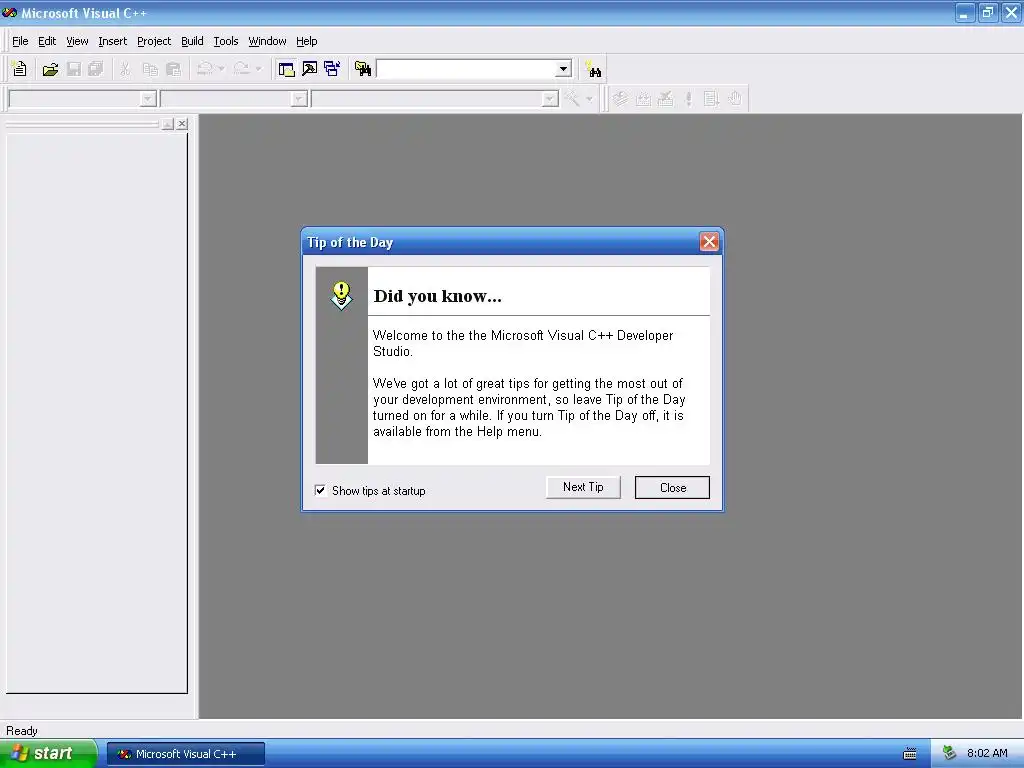This screenshot has height=768, width=1024.
Task: Open the Insert menu
Action: point(112,41)
